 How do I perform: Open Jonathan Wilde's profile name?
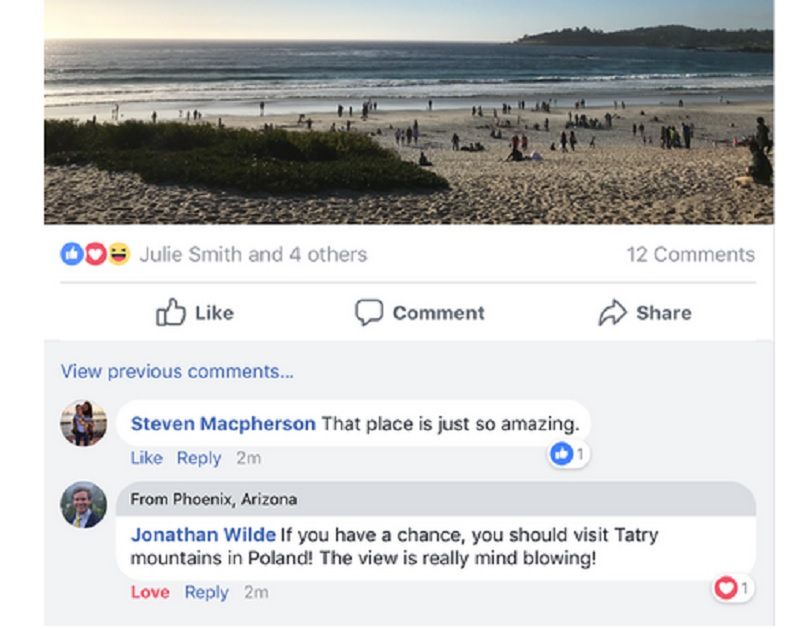(x=203, y=535)
